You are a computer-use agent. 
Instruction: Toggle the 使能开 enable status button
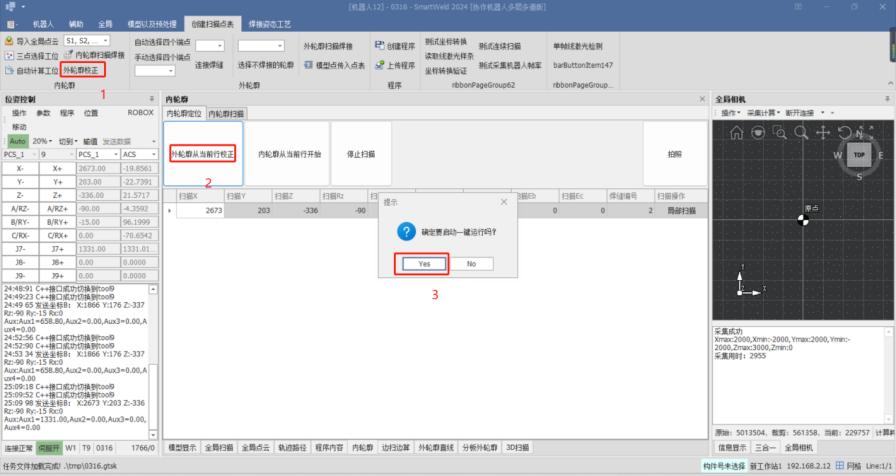[50, 448]
